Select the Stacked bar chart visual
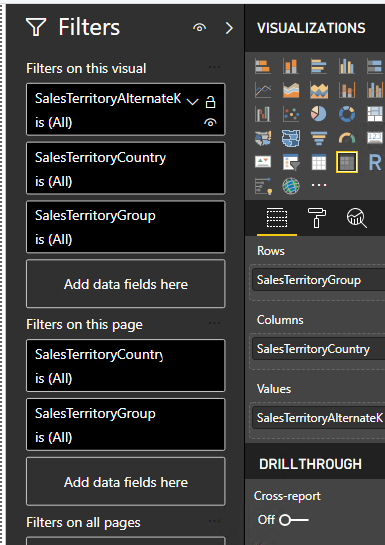 263,66
